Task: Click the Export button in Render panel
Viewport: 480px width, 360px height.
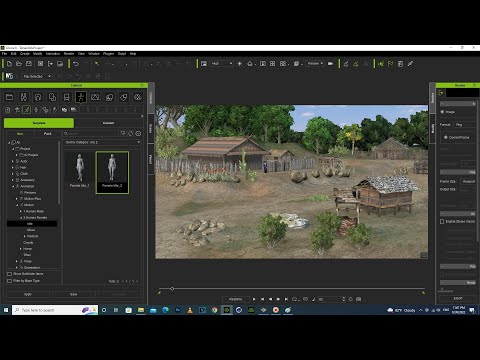Action: [x=458, y=299]
